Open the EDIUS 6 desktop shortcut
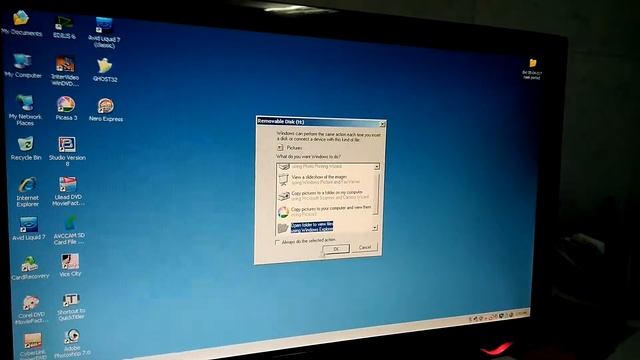Image resolution: width=640 pixels, height=360 pixels. click(64, 27)
